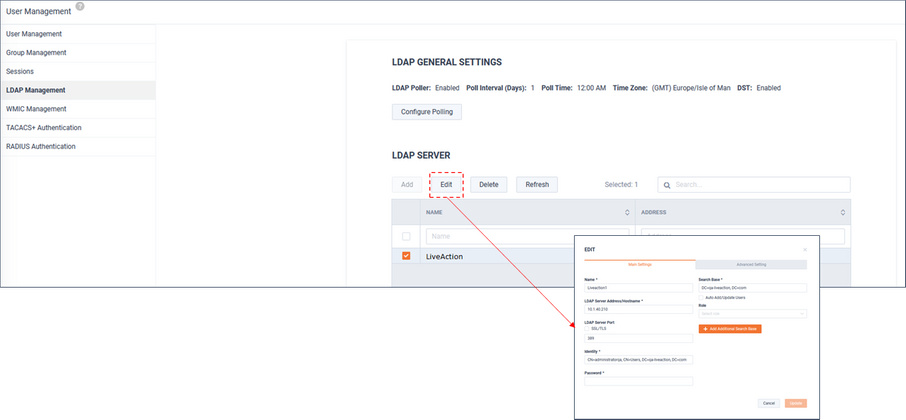Viewport: 906px width, 420px height.
Task: Click the '12:00 AM' poll time value
Action: (592, 88)
